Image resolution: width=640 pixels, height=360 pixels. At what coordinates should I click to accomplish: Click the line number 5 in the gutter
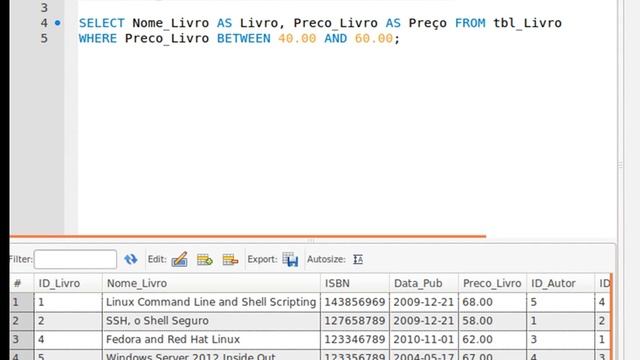[x=44, y=38]
